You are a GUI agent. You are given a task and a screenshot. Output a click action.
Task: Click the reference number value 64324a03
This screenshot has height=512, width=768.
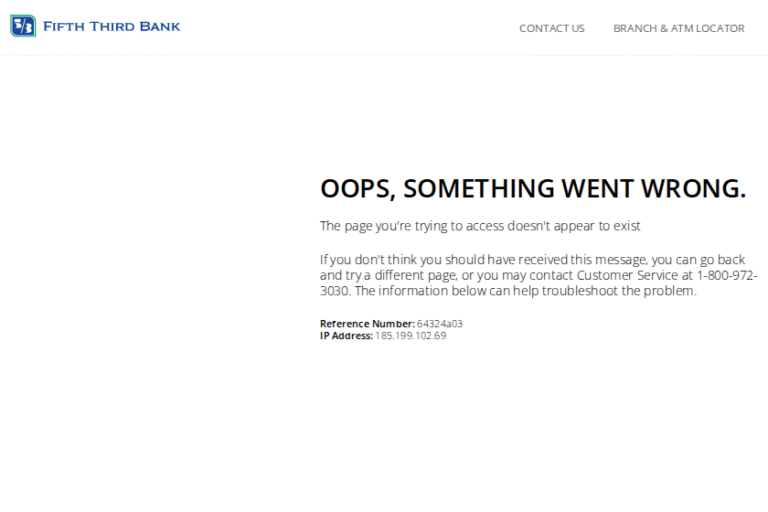coord(440,324)
